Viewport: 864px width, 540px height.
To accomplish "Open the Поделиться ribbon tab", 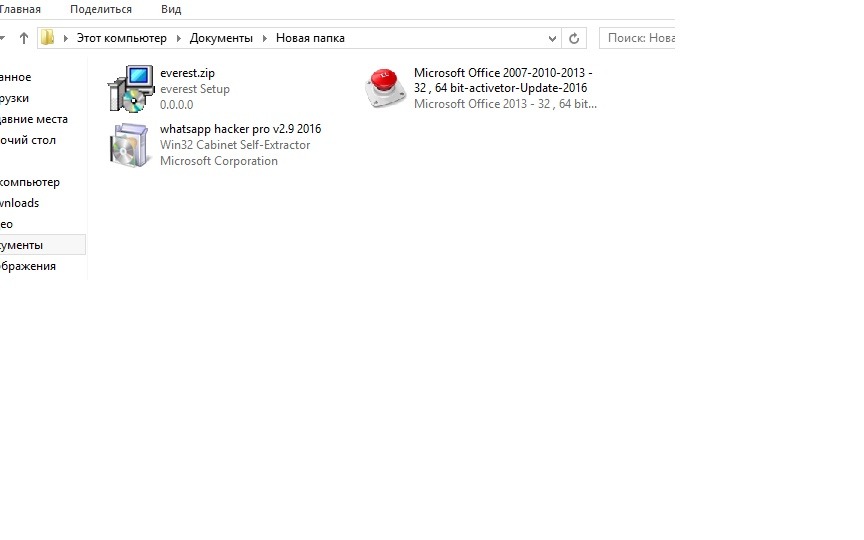I will (x=101, y=9).
